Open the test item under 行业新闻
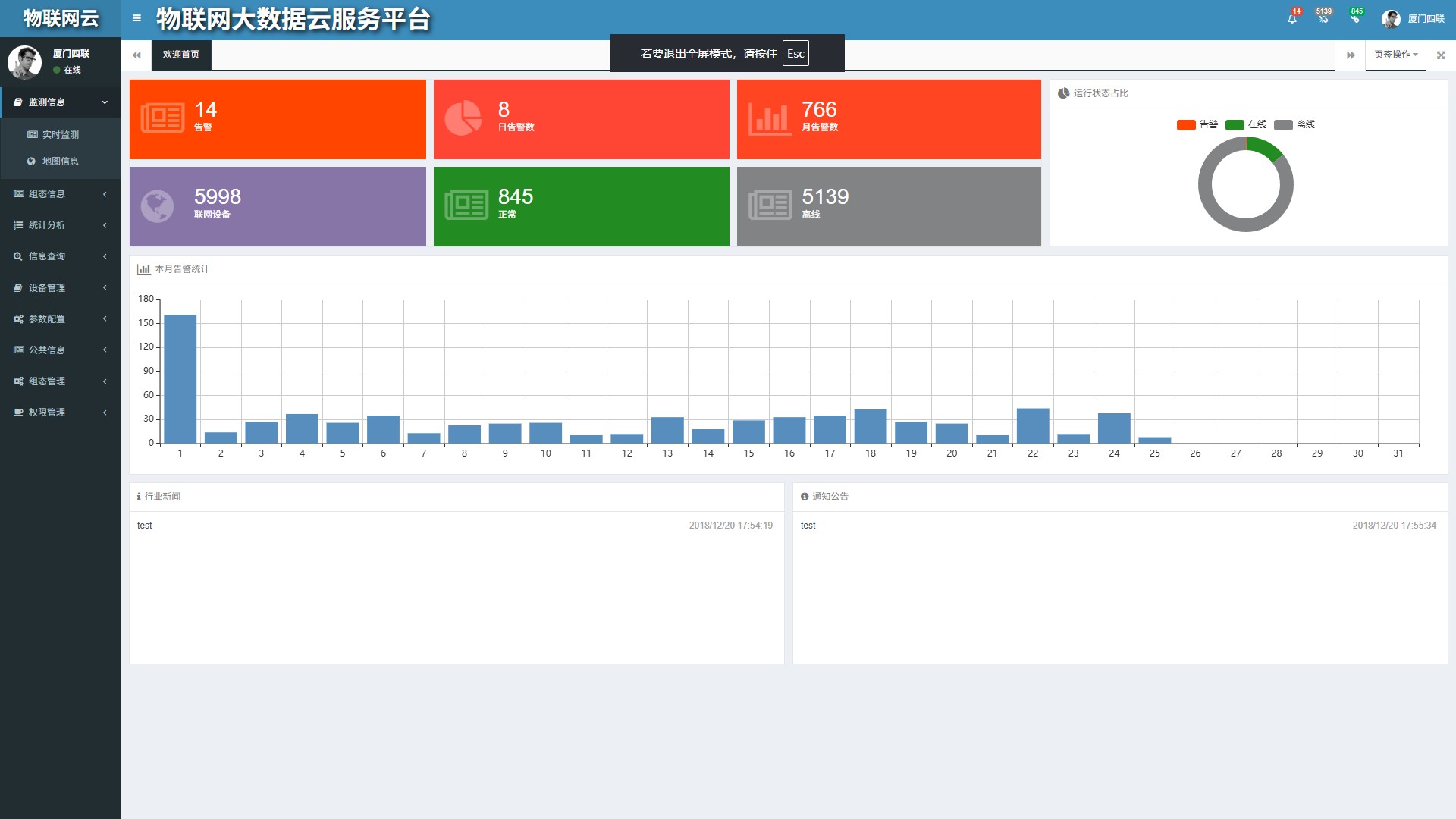The image size is (1456, 819). (145, 526)
